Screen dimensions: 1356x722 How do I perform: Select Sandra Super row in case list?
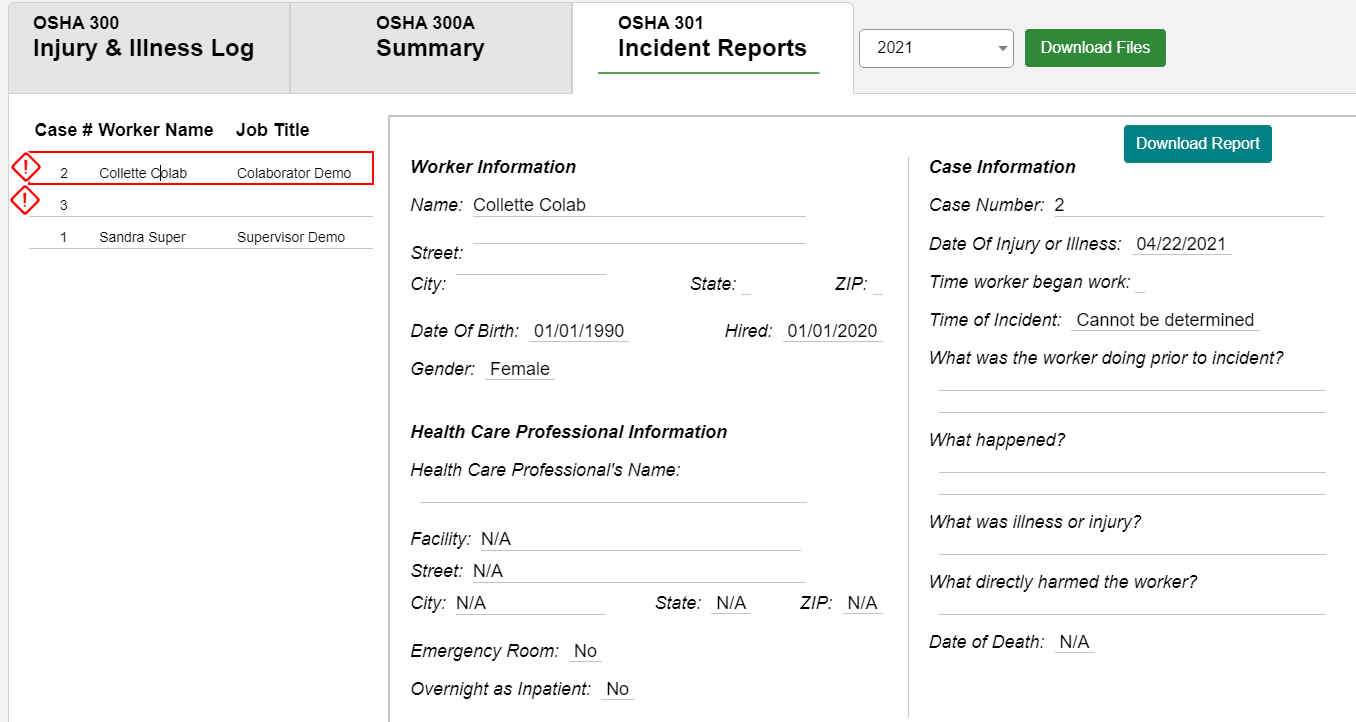point(201,237)
